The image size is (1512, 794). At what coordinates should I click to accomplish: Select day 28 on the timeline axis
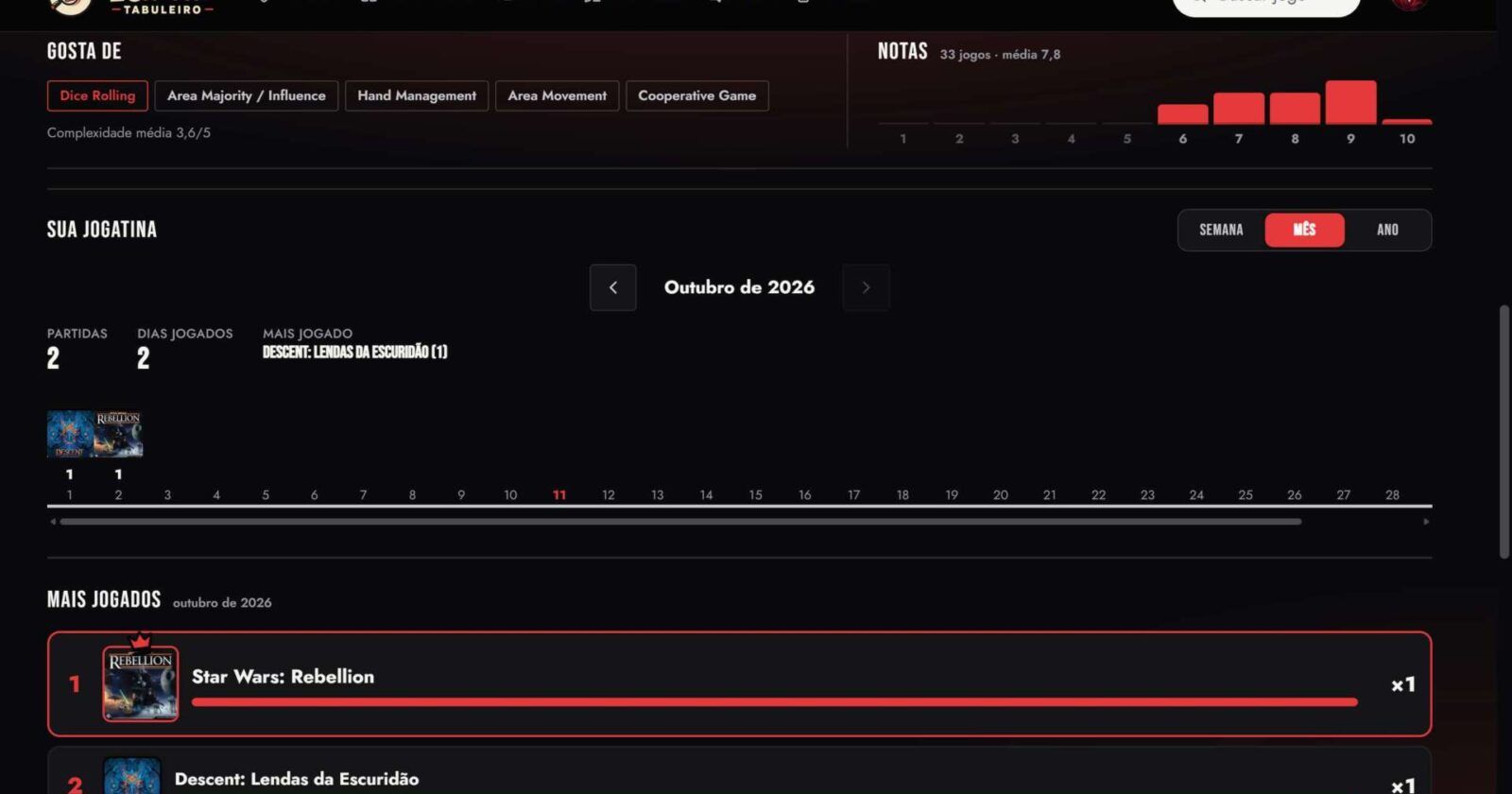[x=1392, y=494]
